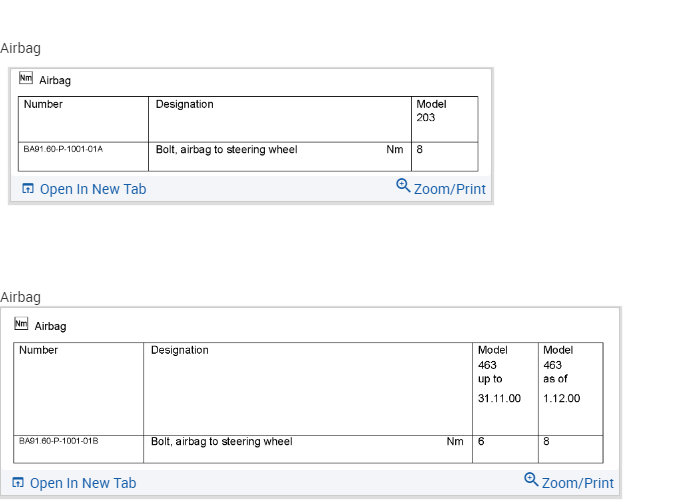
Task: Click the Model 463 up to 31.11.00 header
Action: click(499, 374)
